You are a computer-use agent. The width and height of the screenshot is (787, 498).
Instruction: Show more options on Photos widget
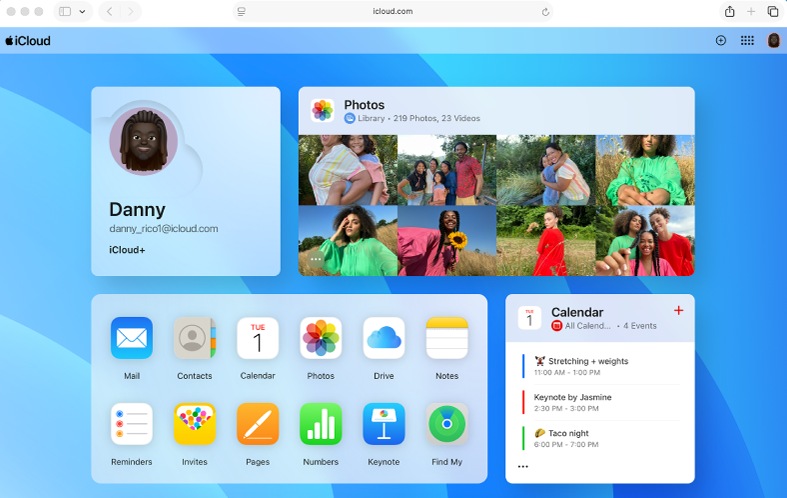click(x=316, y=260)
